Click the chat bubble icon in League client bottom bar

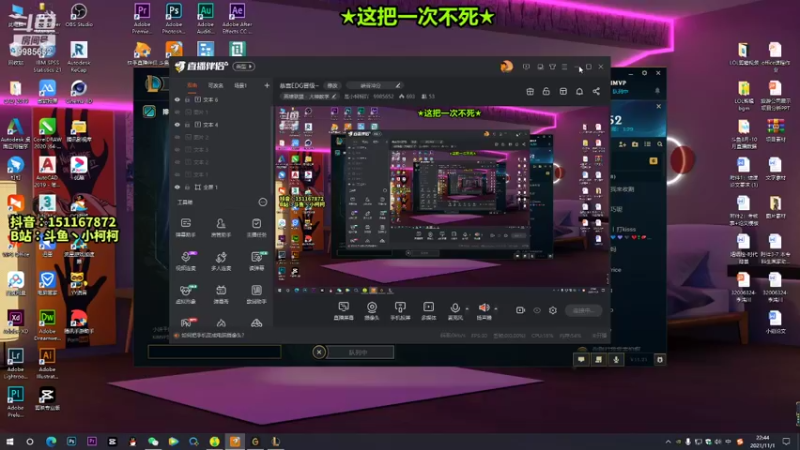tap(581, 360)
